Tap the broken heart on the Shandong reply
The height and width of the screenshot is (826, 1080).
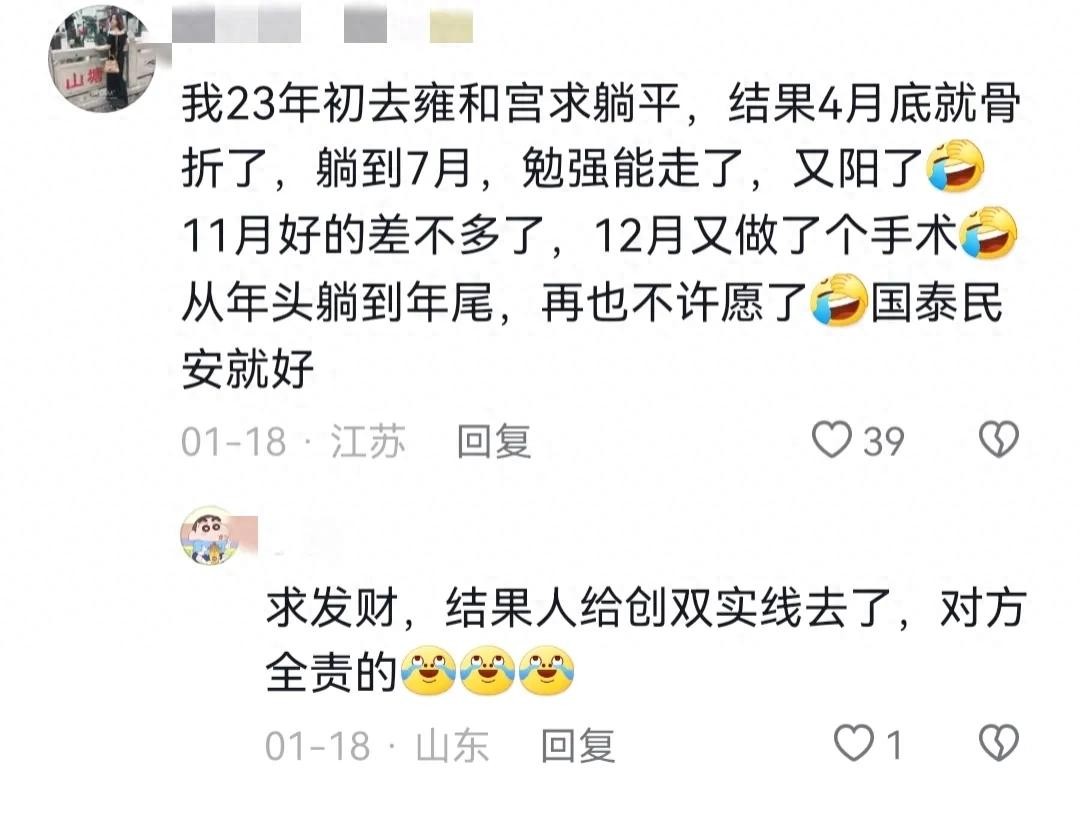tap(999, 743)
